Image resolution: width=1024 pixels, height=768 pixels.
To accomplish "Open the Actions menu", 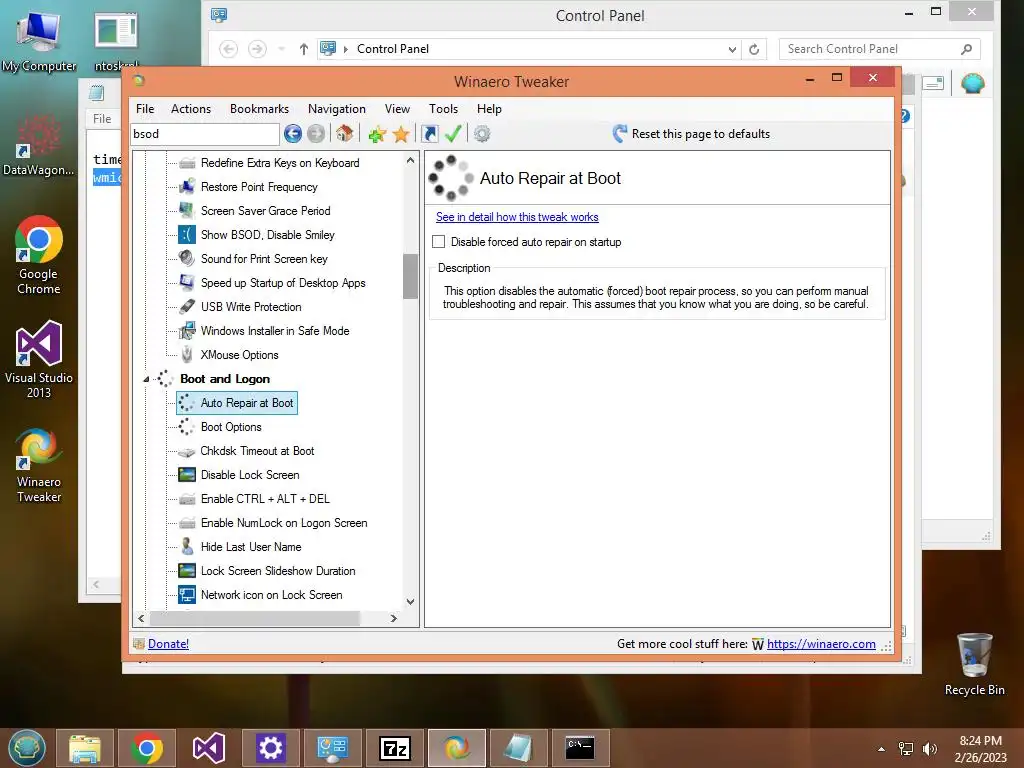I will [x=191, y=109].
